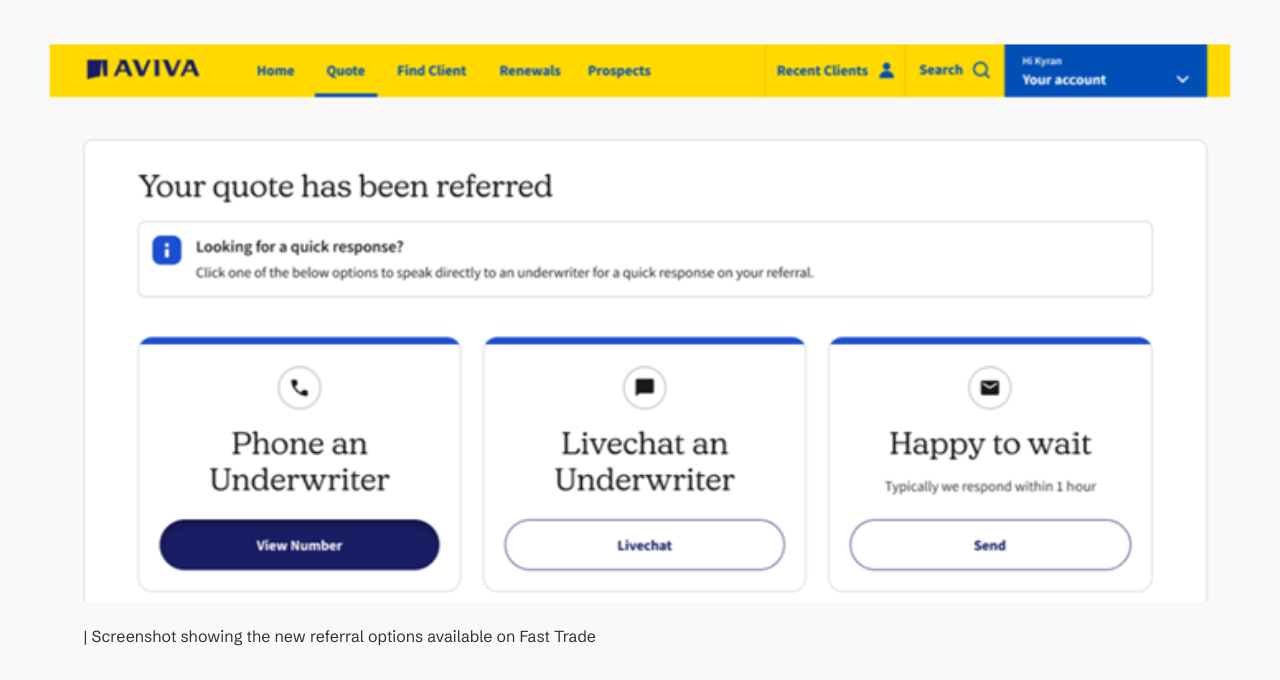The width and height of the screenshot is (1280, 680).
Task: Open the Home menu item
Action: coord(275,70)
